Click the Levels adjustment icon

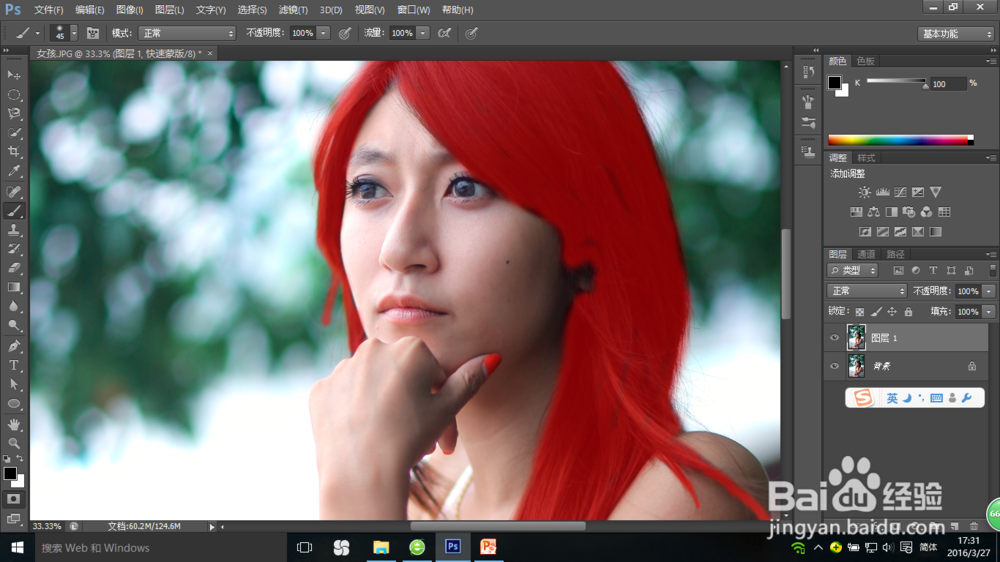click(x=883, y=192)
